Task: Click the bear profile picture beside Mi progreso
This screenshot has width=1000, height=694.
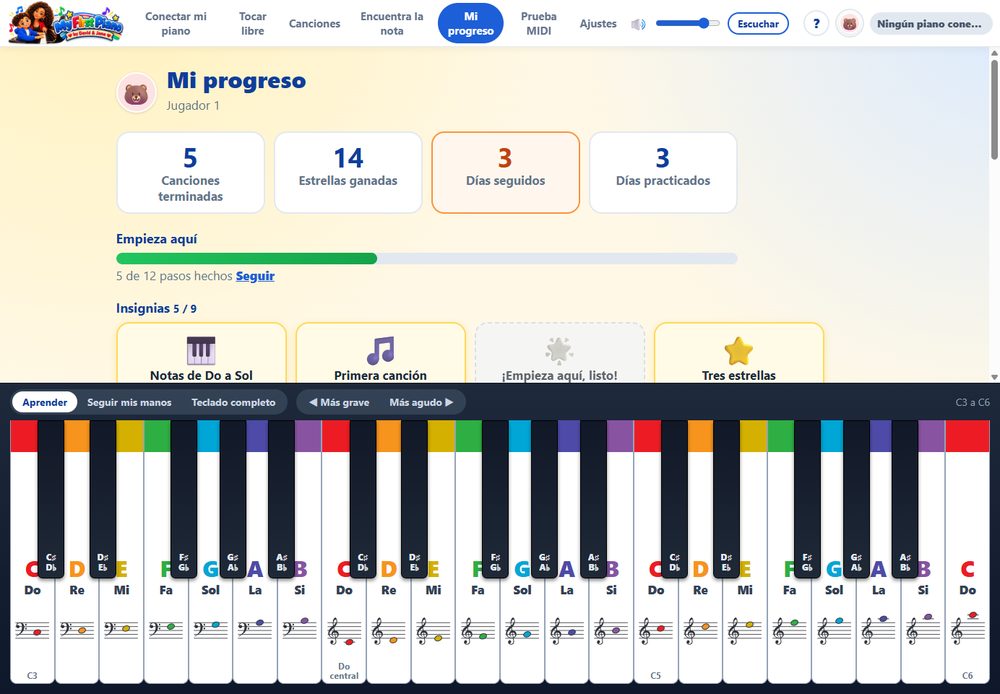Action: [x=136, y=93]
